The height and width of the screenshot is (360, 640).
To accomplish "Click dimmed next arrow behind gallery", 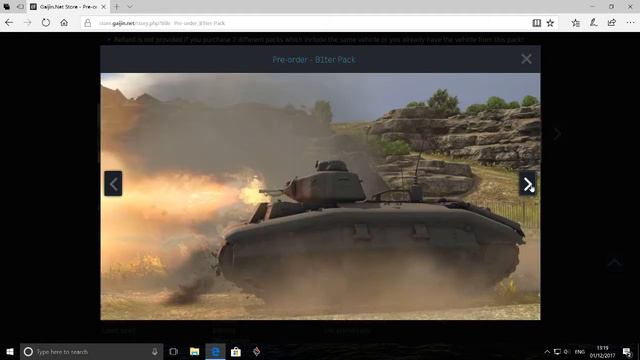I will coord(558,134).
